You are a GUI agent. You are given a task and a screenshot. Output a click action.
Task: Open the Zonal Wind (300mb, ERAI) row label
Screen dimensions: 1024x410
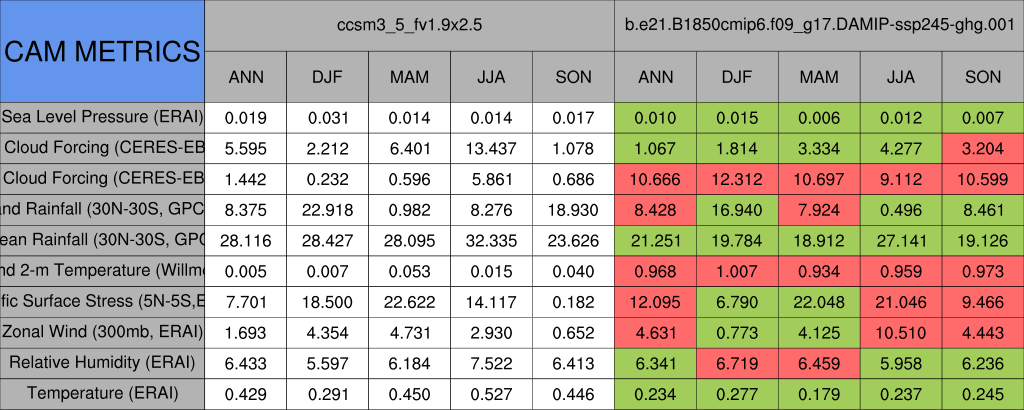tap(102, 332)
